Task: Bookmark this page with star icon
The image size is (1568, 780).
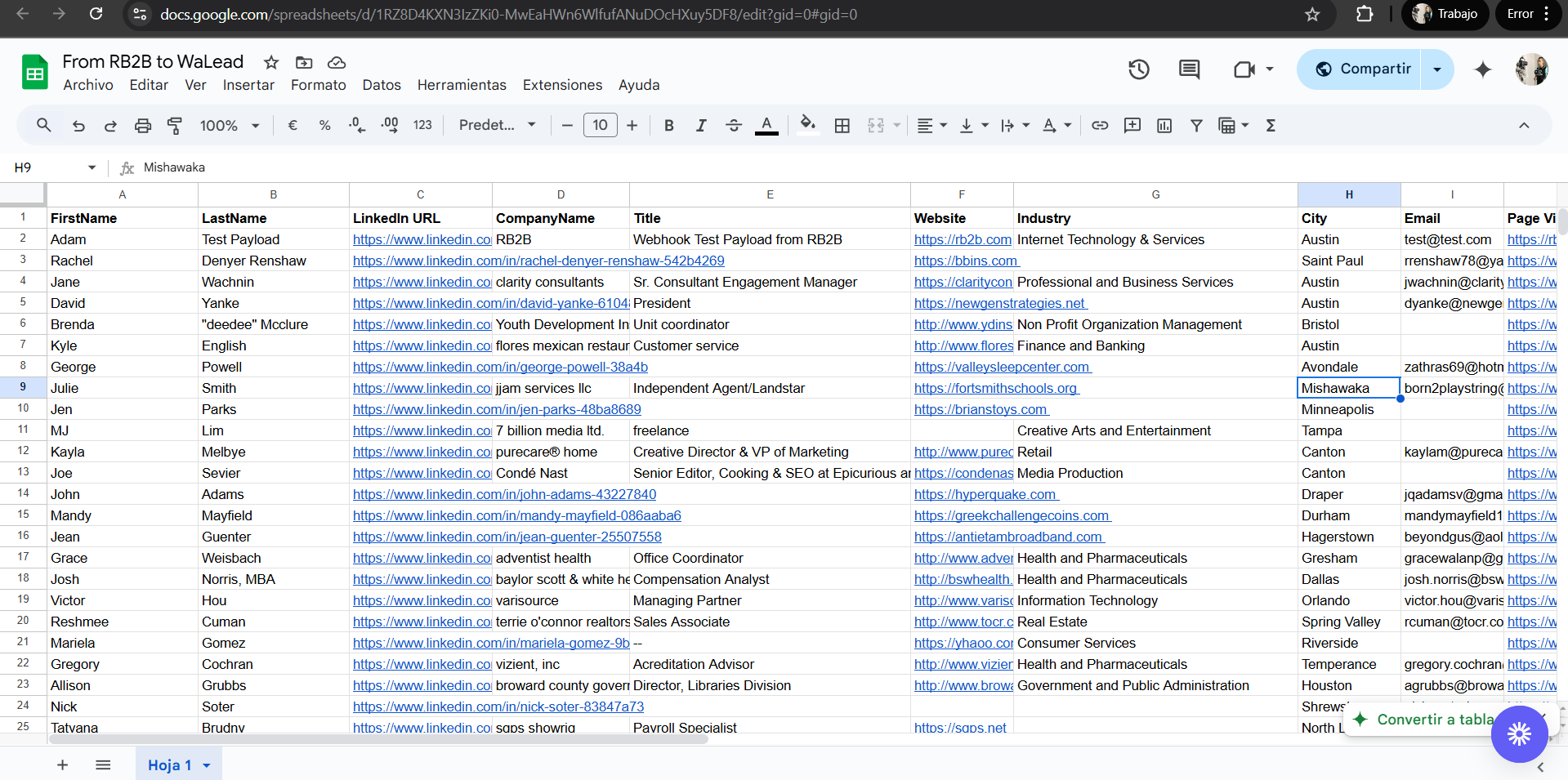Action: click(x=1312, y=14)
